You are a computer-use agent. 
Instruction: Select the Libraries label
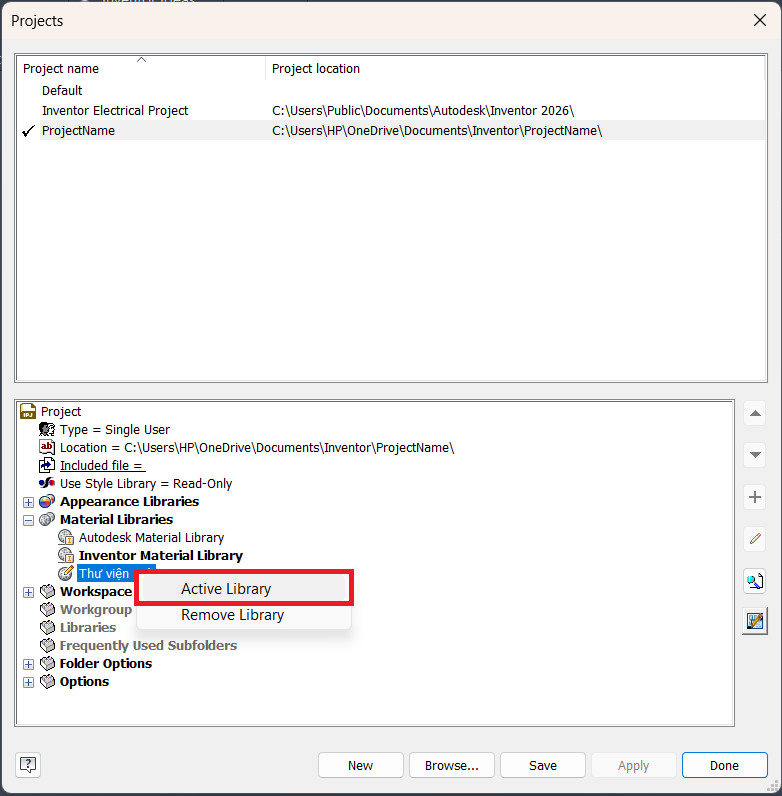(88, 627)
